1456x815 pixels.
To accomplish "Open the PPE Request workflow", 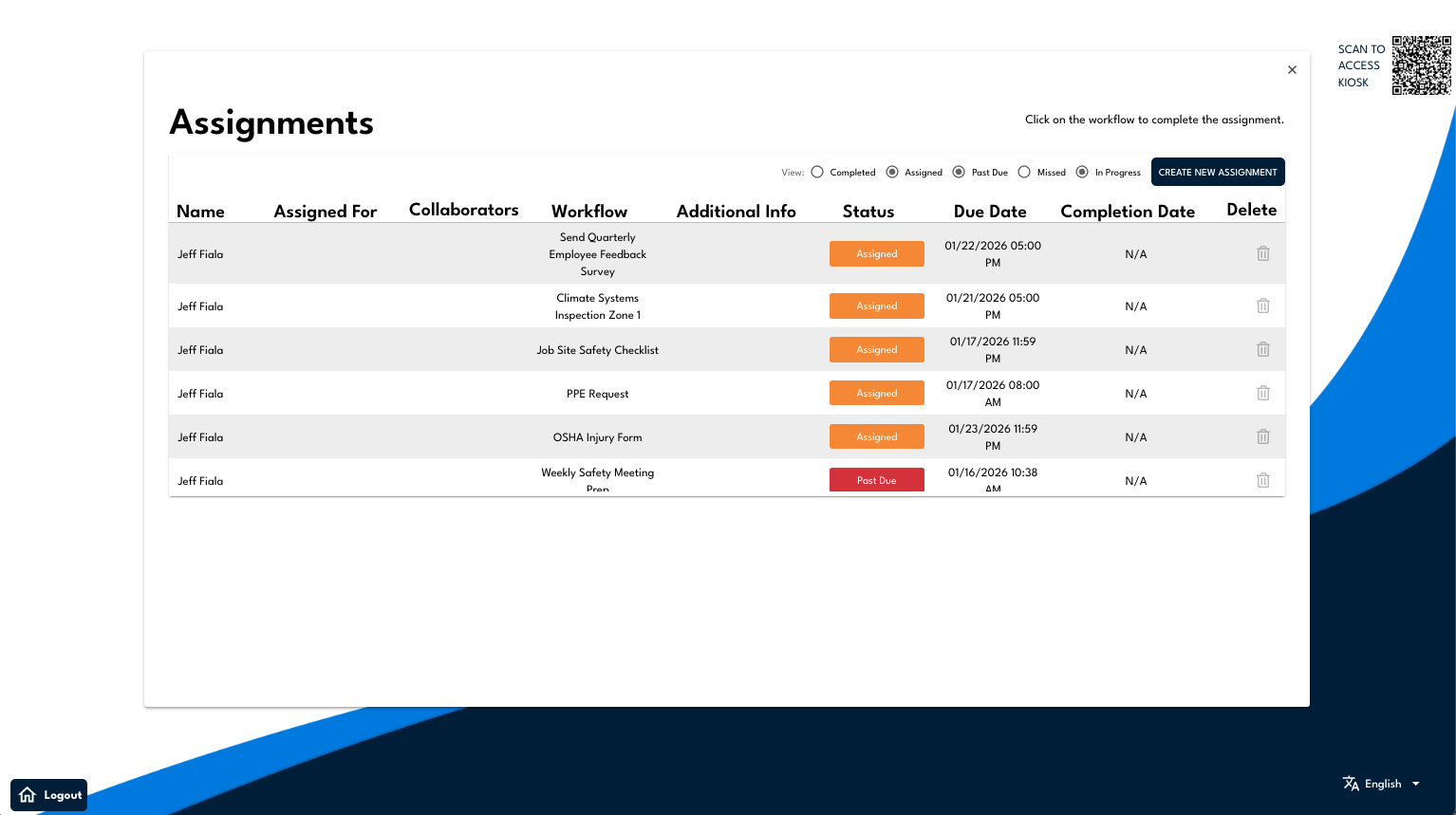I will click(x=597, y=394).
